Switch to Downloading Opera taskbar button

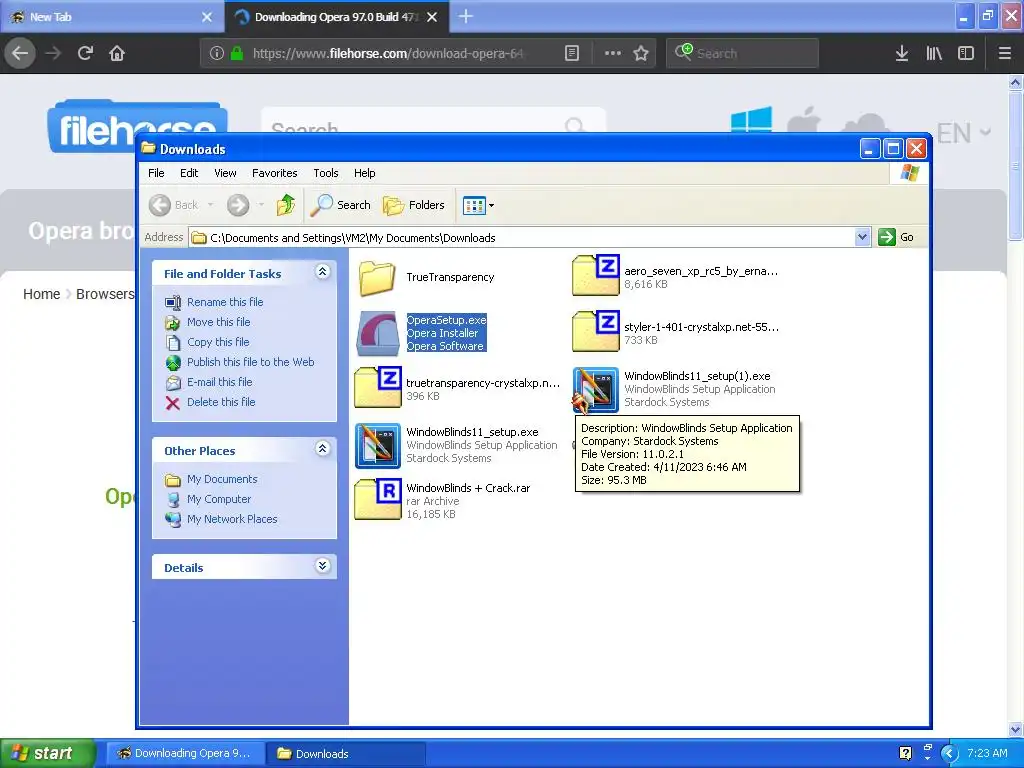point(185,753)
